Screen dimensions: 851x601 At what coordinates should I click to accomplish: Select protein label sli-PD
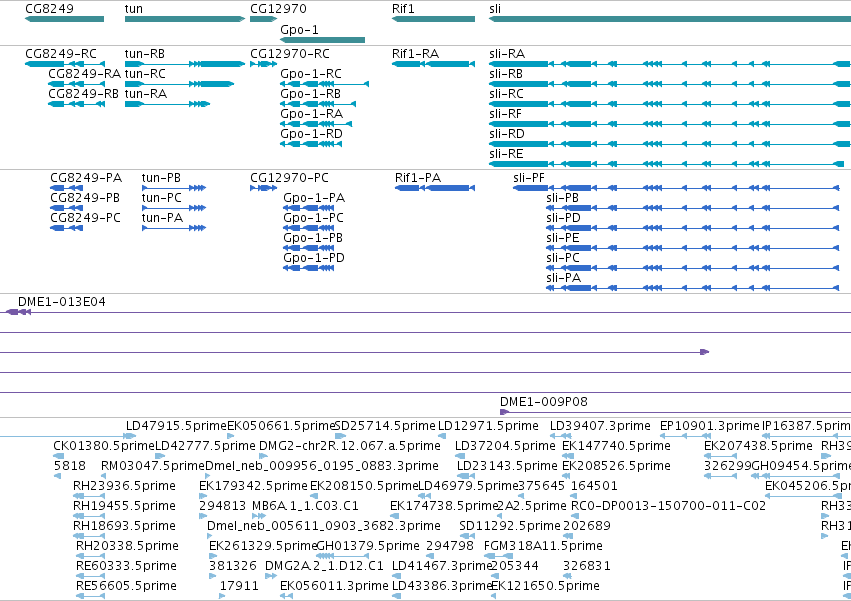tap(563, 218)
